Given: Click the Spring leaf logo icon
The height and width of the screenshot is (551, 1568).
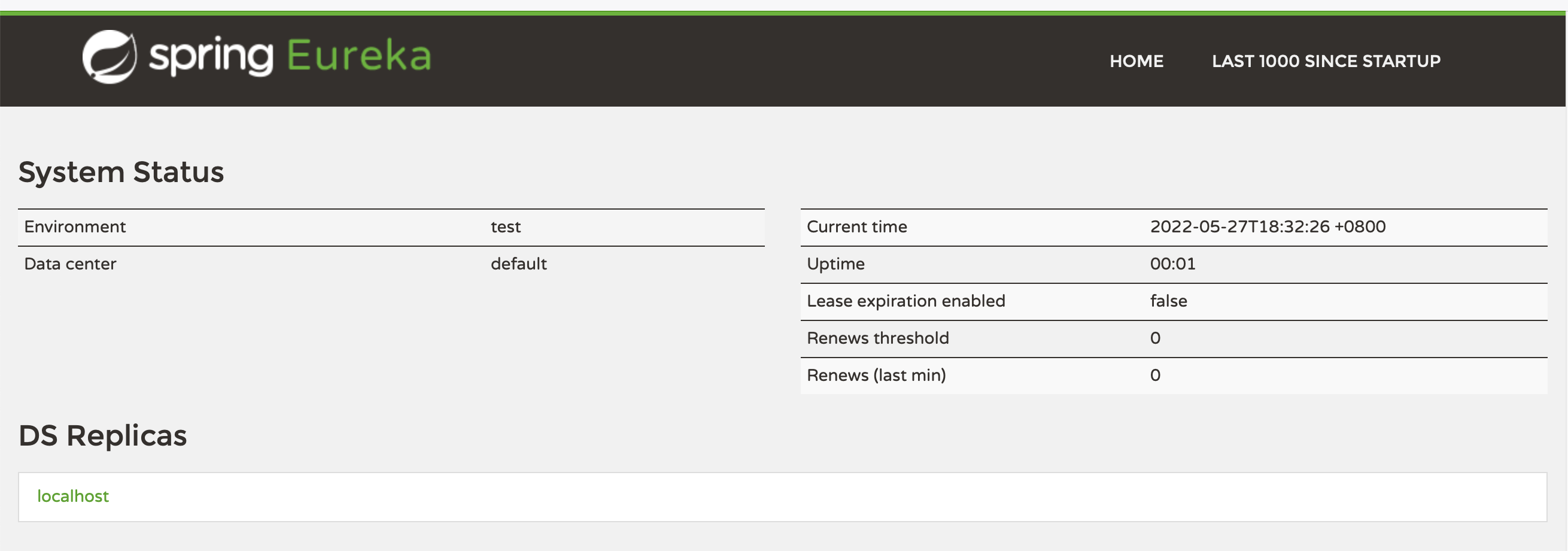Looking at the screenshot, I should pyautogui.click(x=110, y=57).
